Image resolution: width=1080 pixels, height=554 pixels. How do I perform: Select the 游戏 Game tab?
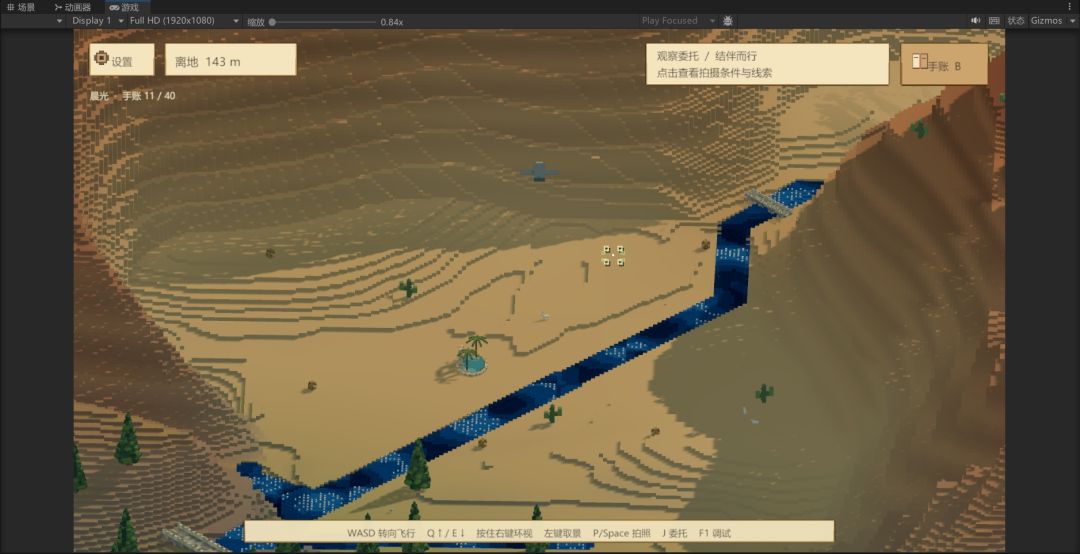[x=125, y=7]
